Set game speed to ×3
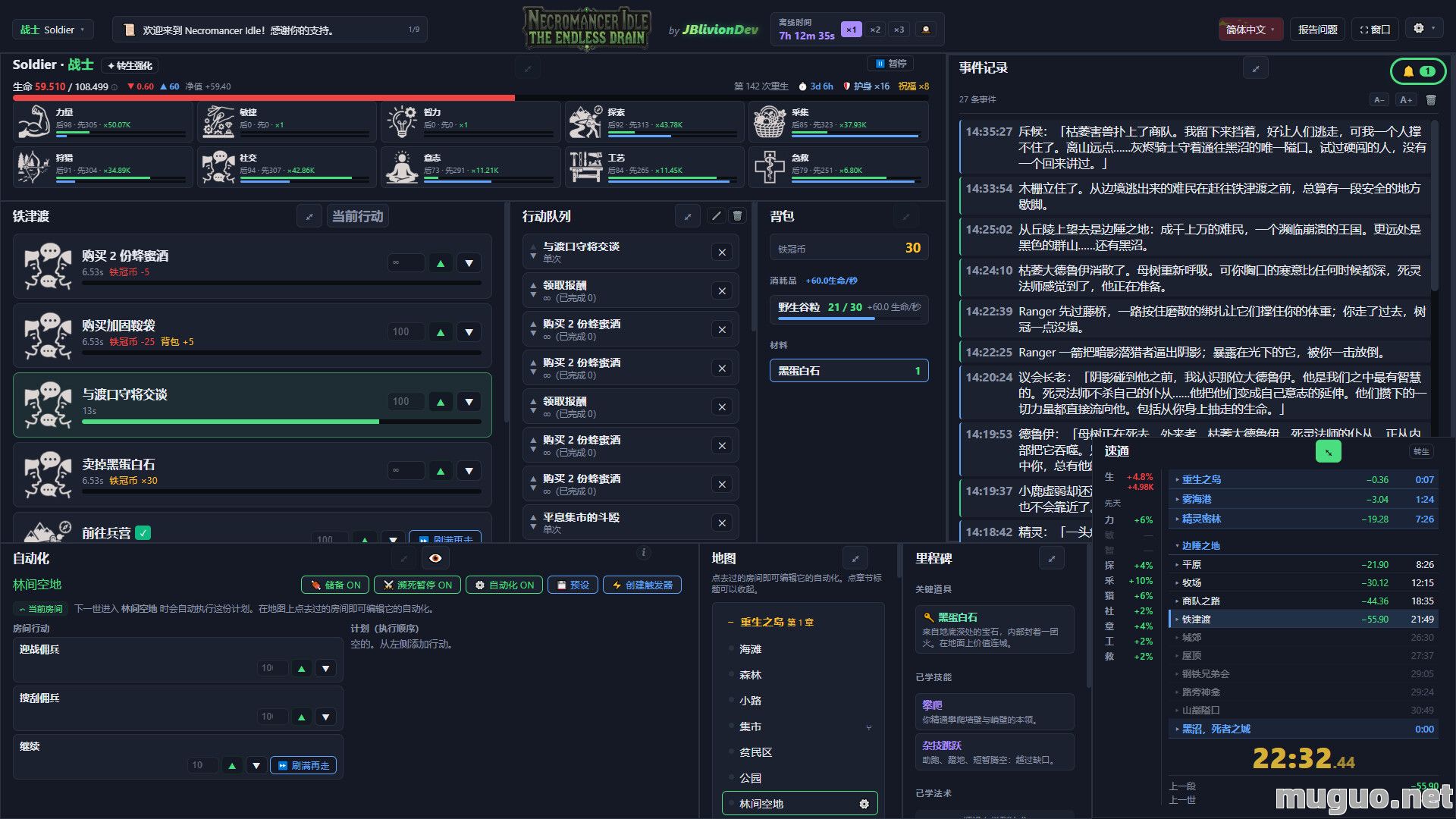Viewport: 1456px width, 819px height. point(899,30)
